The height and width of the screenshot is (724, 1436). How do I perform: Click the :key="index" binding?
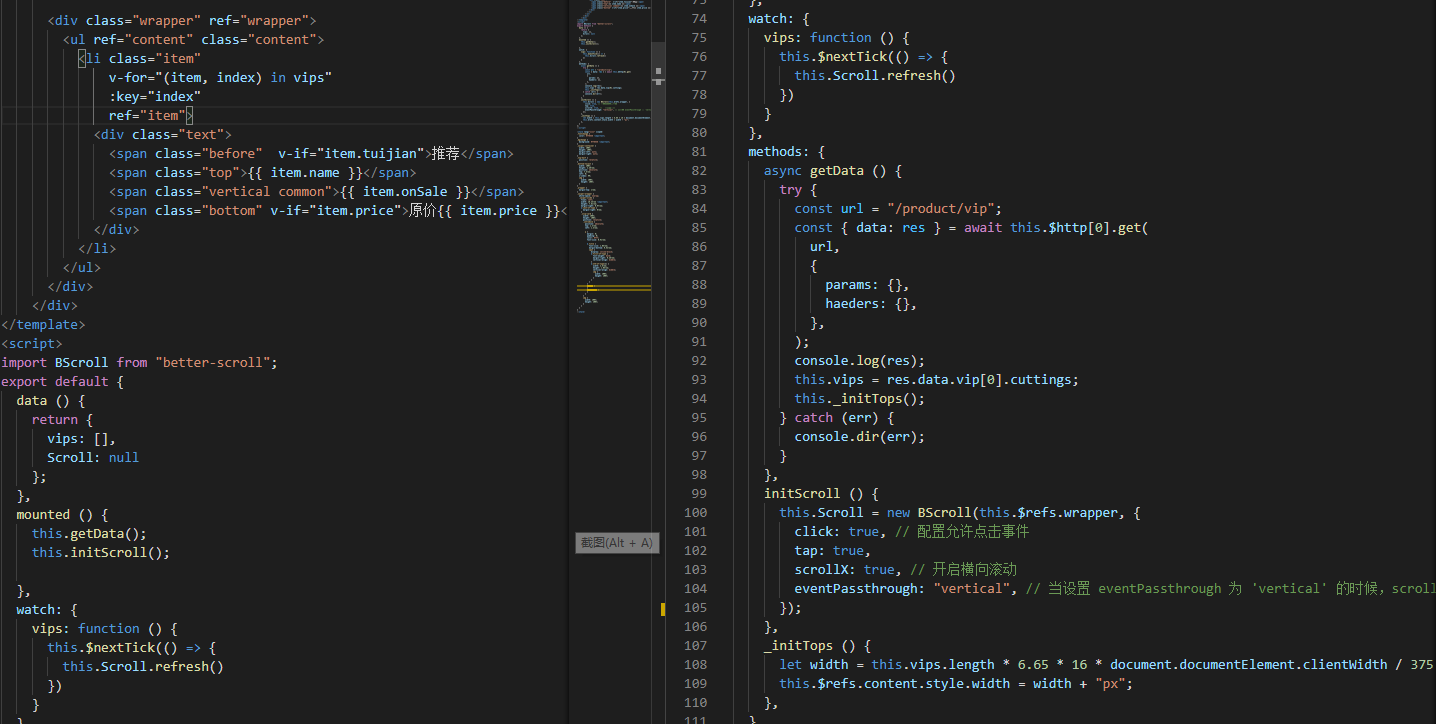click(155, 96)
